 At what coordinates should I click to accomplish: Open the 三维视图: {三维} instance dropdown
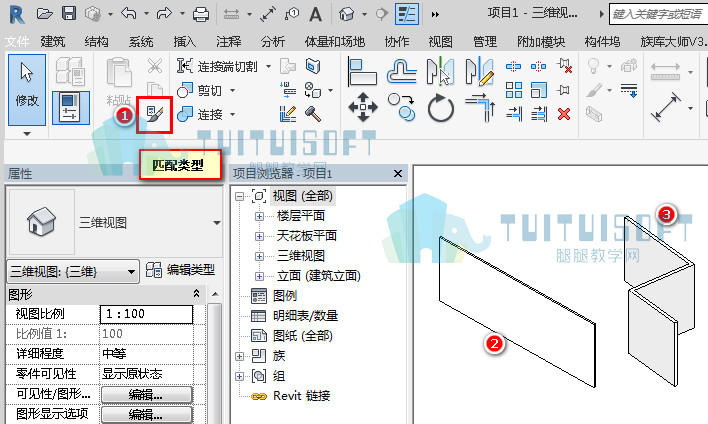(131, 272)
